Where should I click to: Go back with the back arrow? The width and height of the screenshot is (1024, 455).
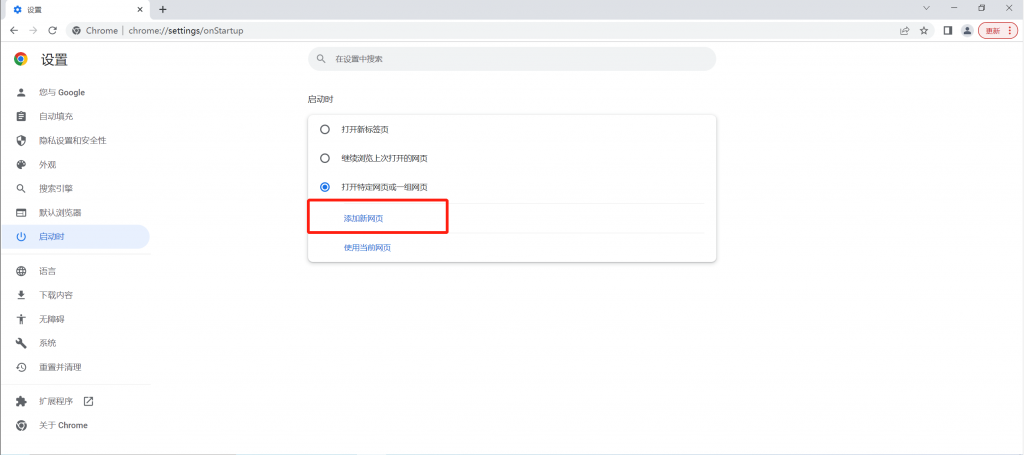coord(14,31)
